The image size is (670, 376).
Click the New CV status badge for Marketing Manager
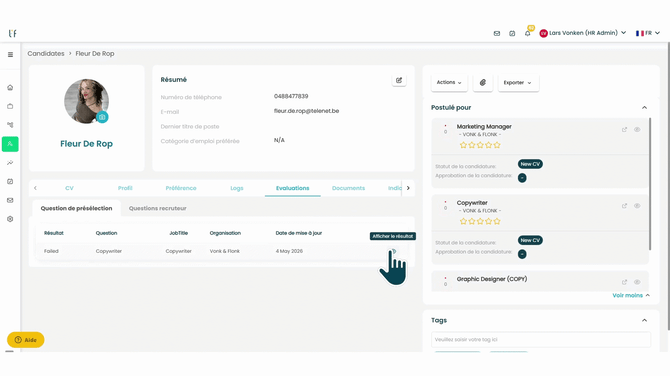tap(530, 164)
